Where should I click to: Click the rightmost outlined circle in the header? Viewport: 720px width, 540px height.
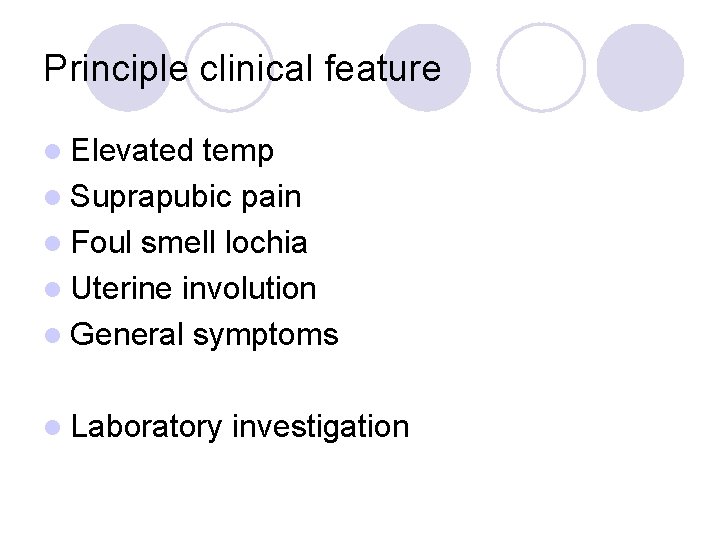coord(540,66)
